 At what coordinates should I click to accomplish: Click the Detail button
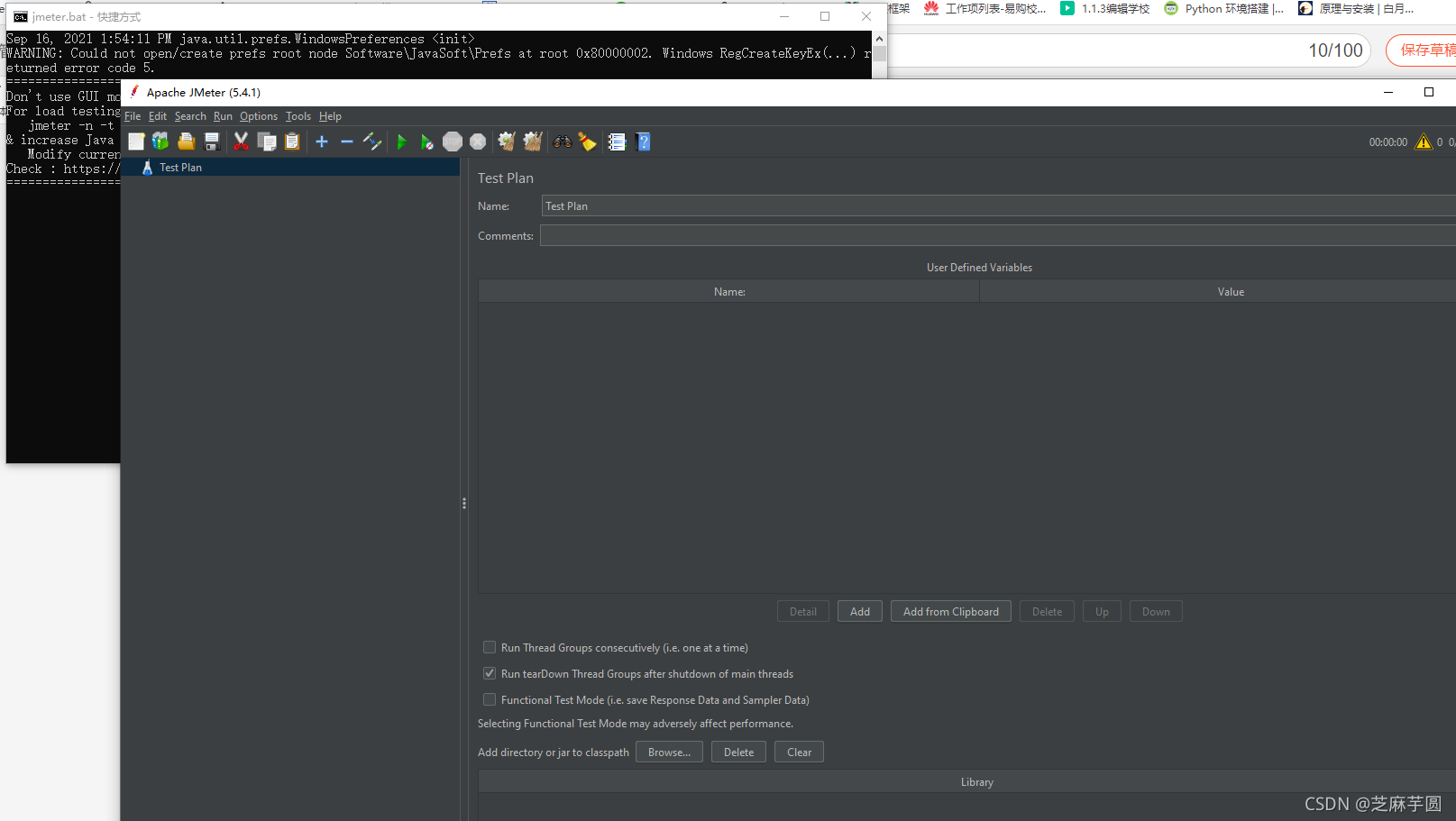point(803,612)
